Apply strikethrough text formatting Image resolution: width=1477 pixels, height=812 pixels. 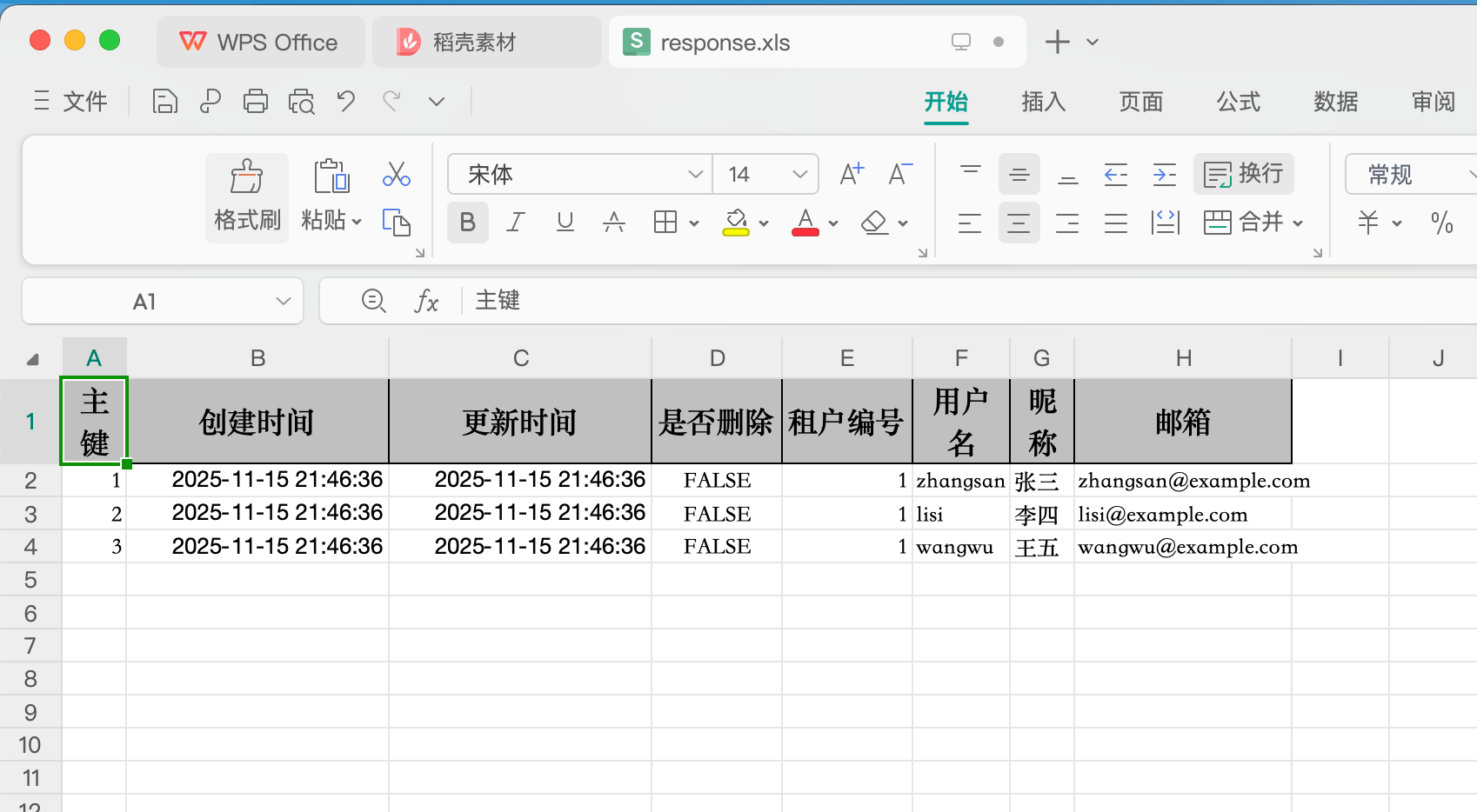(x=614, y=223)
